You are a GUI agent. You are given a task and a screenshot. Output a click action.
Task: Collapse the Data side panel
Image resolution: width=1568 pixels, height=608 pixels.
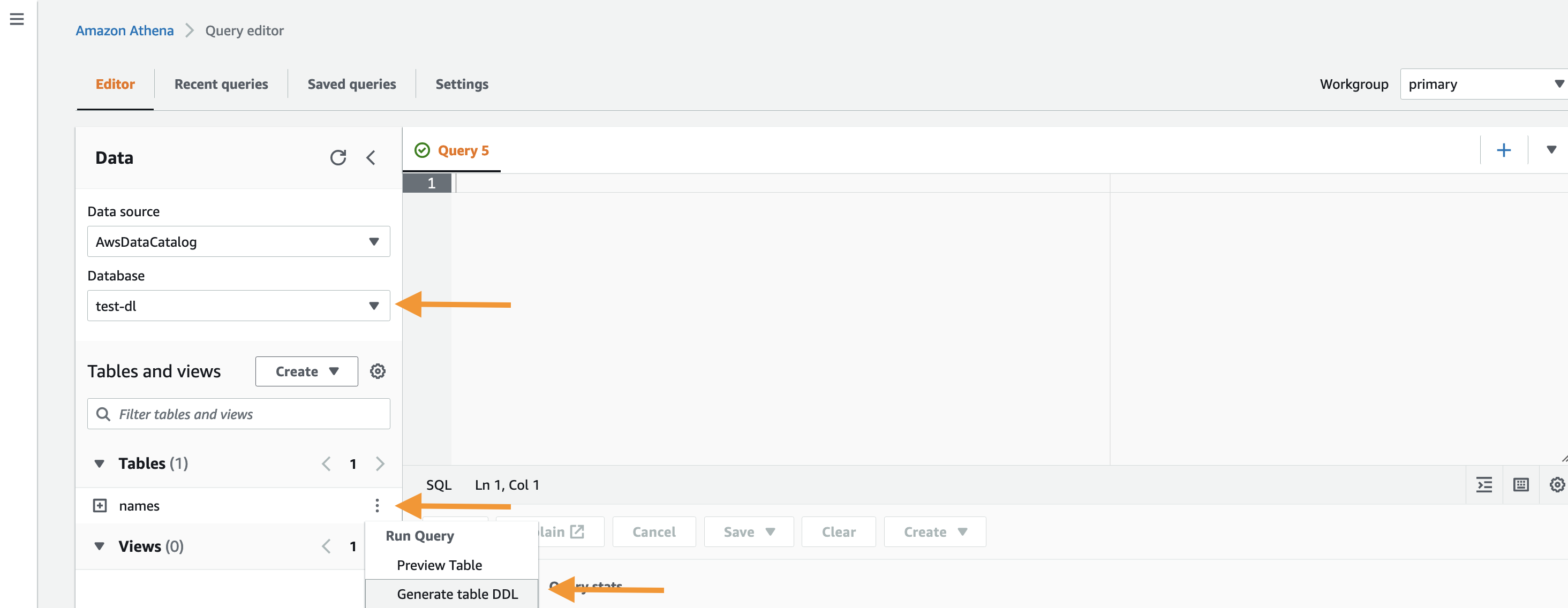coord(371,158)
